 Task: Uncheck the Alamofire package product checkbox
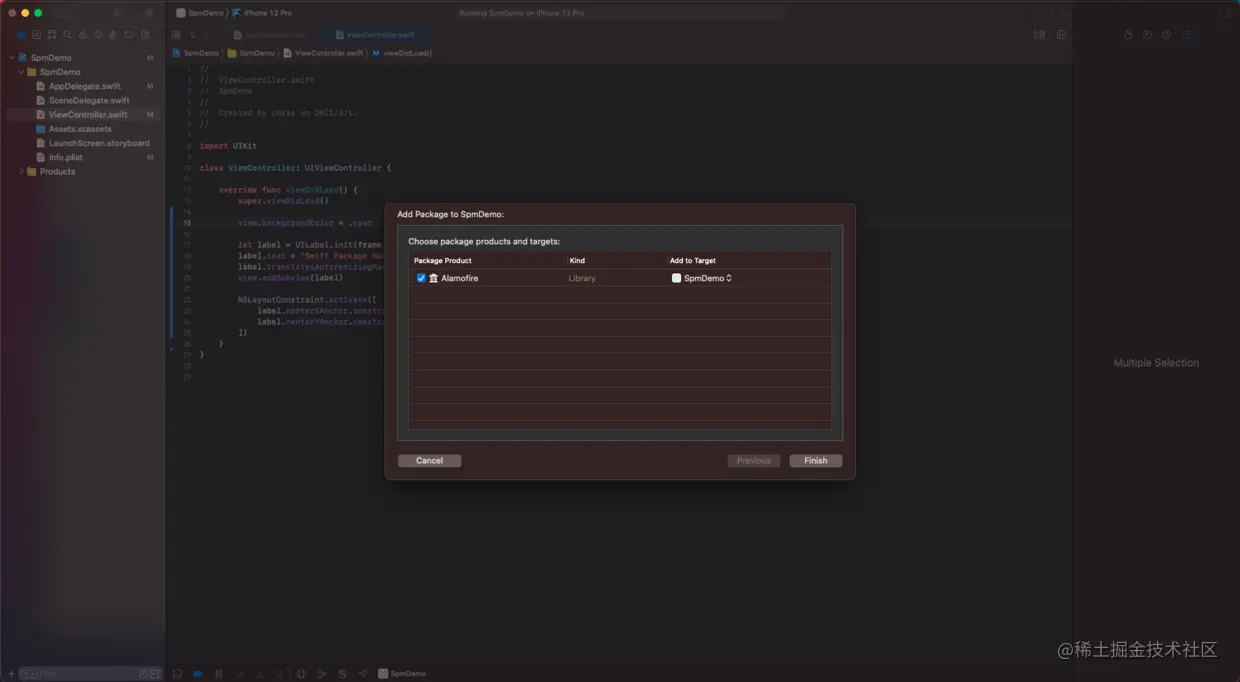(x=421, y=278)
